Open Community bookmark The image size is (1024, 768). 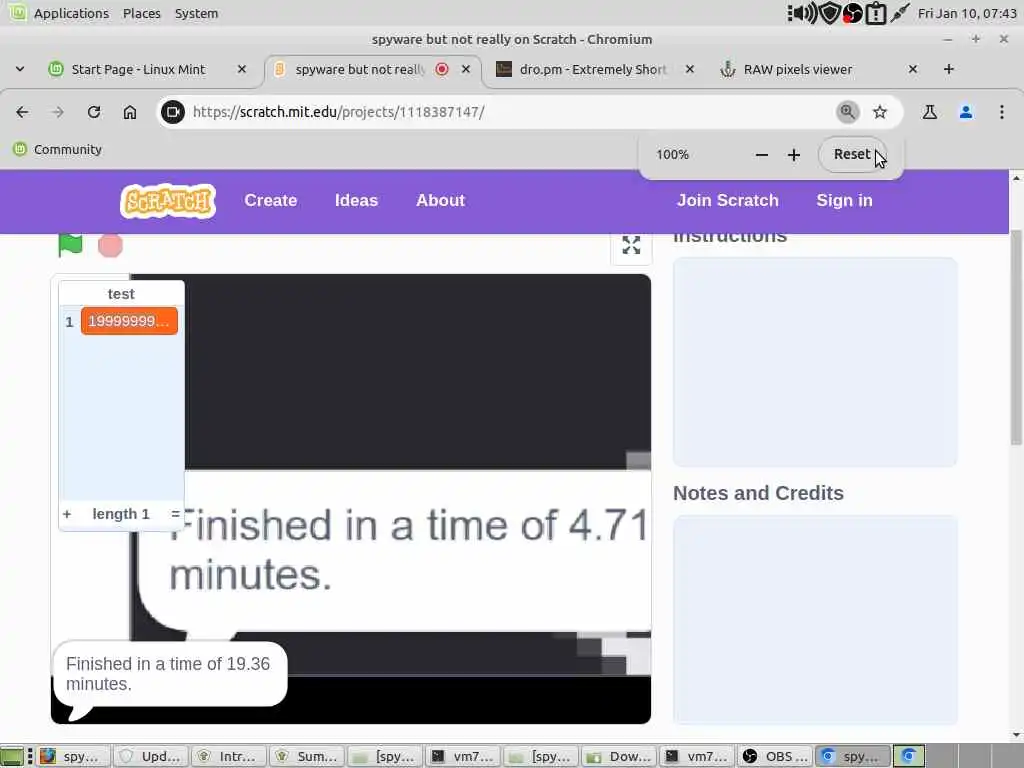[x=57, y=150]
